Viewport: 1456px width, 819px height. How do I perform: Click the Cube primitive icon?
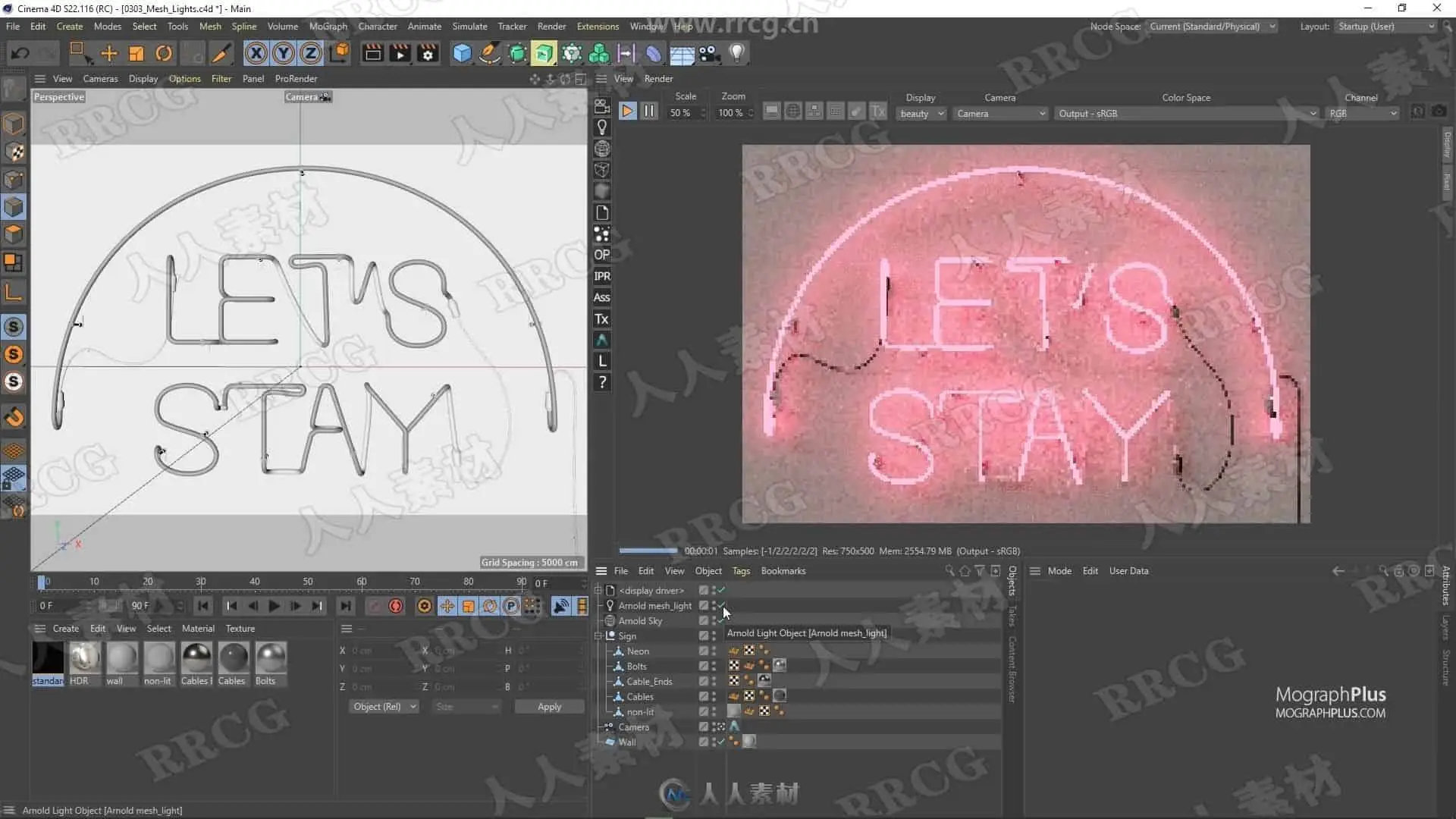click(x=462, y=53)
